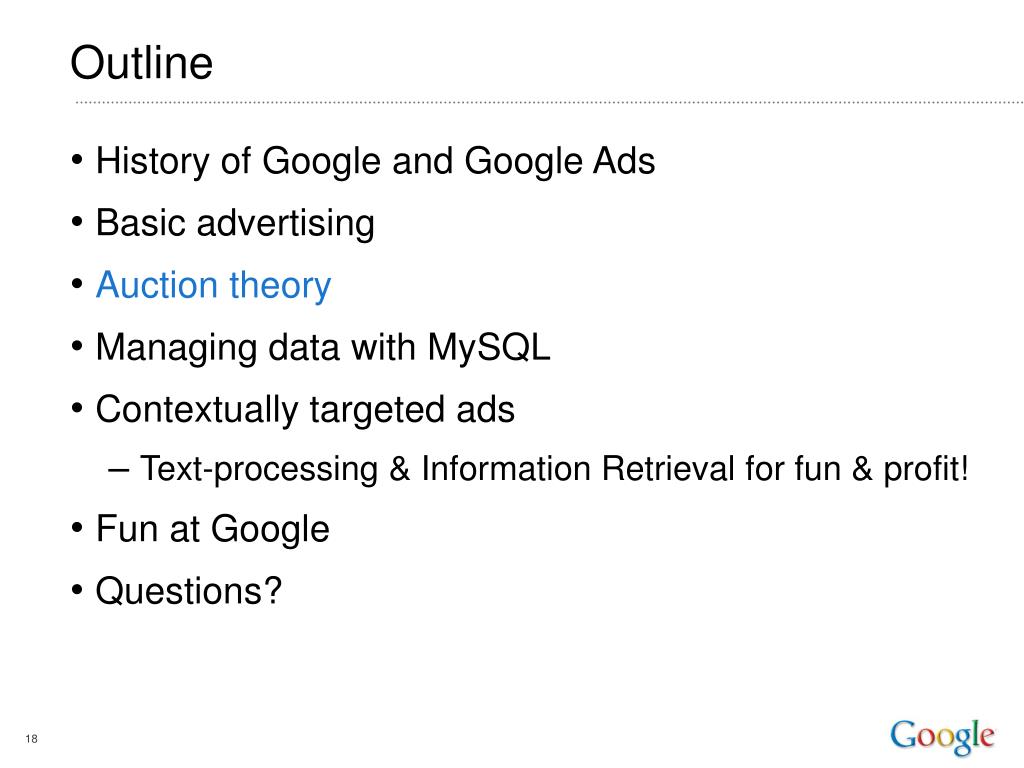Click slide number 18
Screen dimensions: 1024x768
pos(31,739)
